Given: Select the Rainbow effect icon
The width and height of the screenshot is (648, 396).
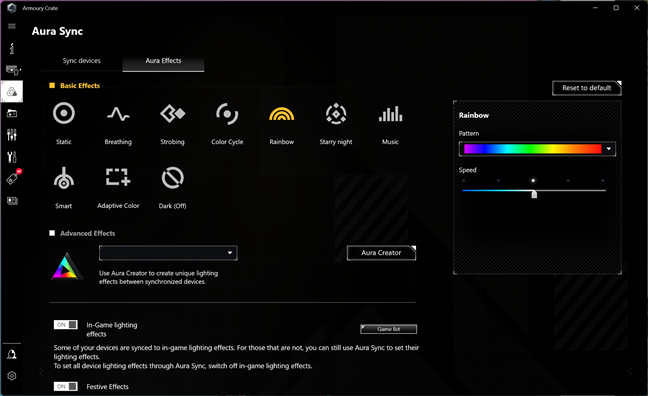Looking at the screenshot, I should point(281,114).
